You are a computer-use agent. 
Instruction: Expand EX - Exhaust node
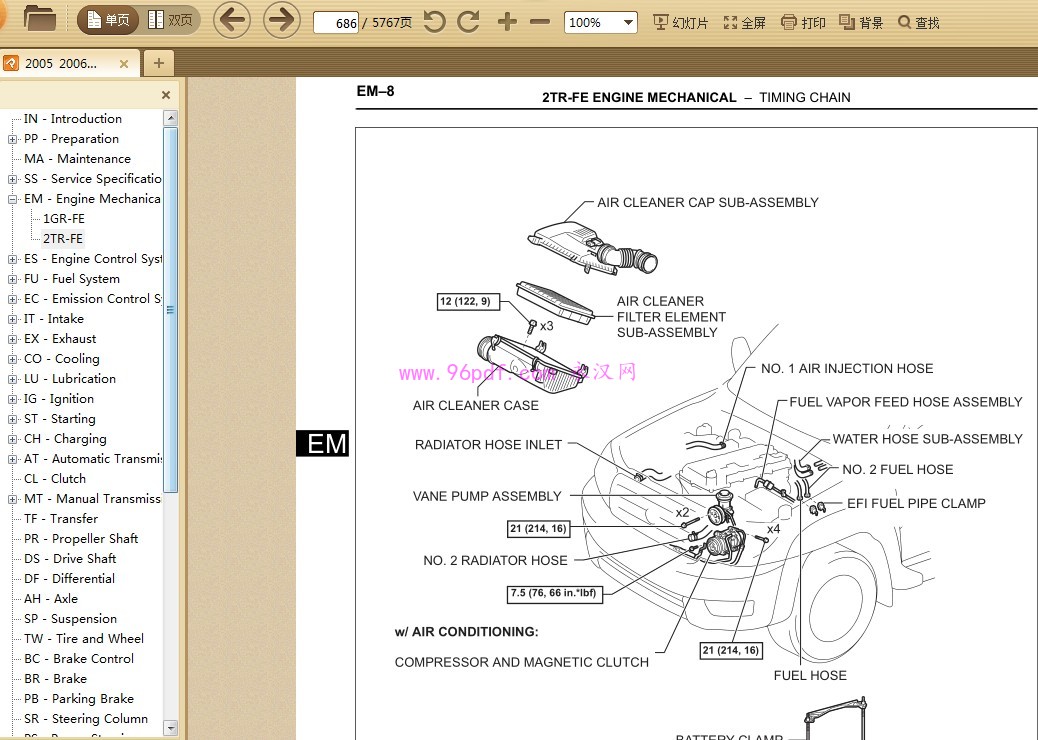12,339
